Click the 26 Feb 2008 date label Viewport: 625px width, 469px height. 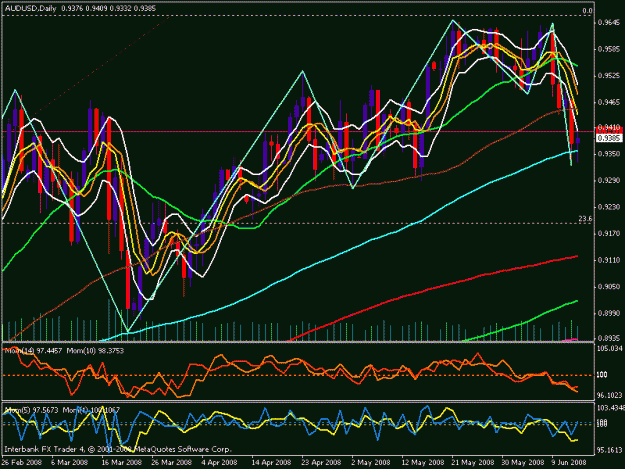click(22, 462)
